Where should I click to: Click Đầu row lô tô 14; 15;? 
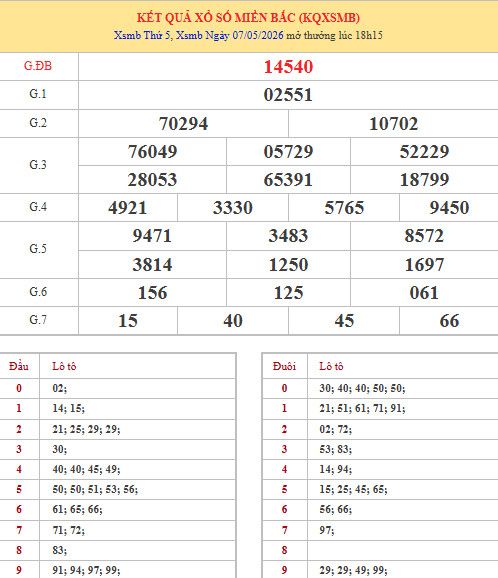pyautogui.click(x=68, y=408)
